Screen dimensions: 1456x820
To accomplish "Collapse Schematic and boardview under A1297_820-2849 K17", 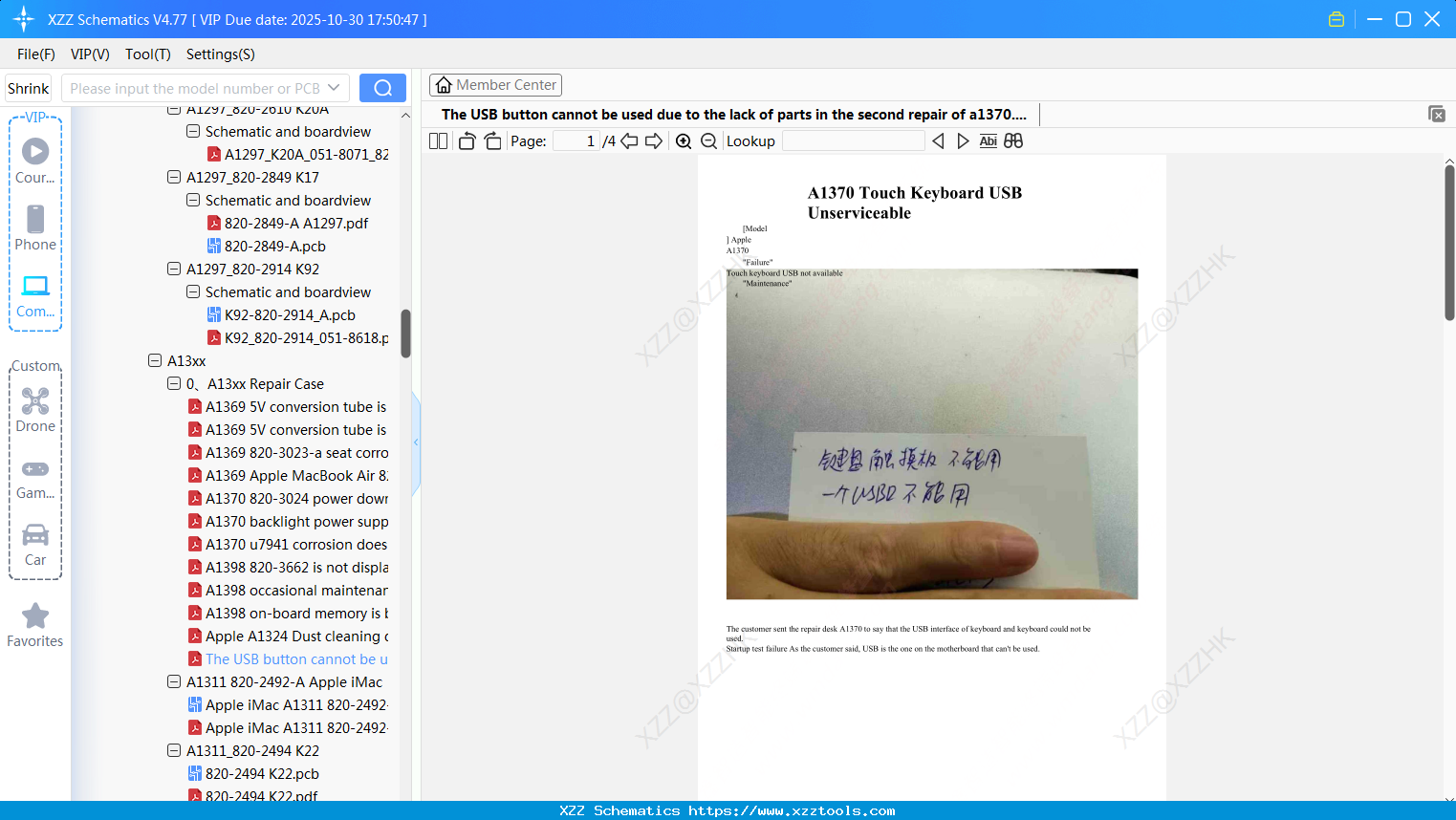I will (x=193, y=200).
